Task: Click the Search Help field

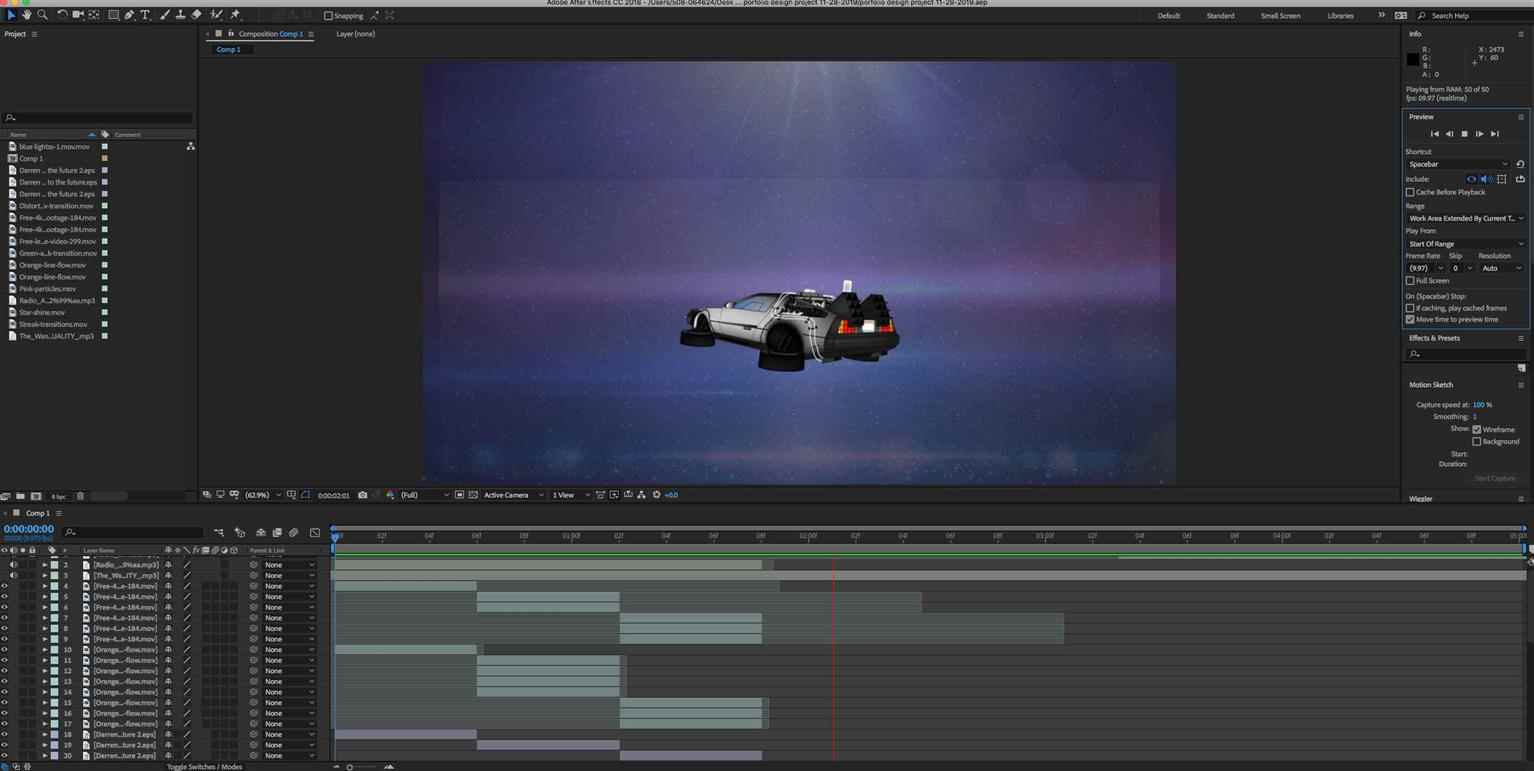Action: (1474, 16)
